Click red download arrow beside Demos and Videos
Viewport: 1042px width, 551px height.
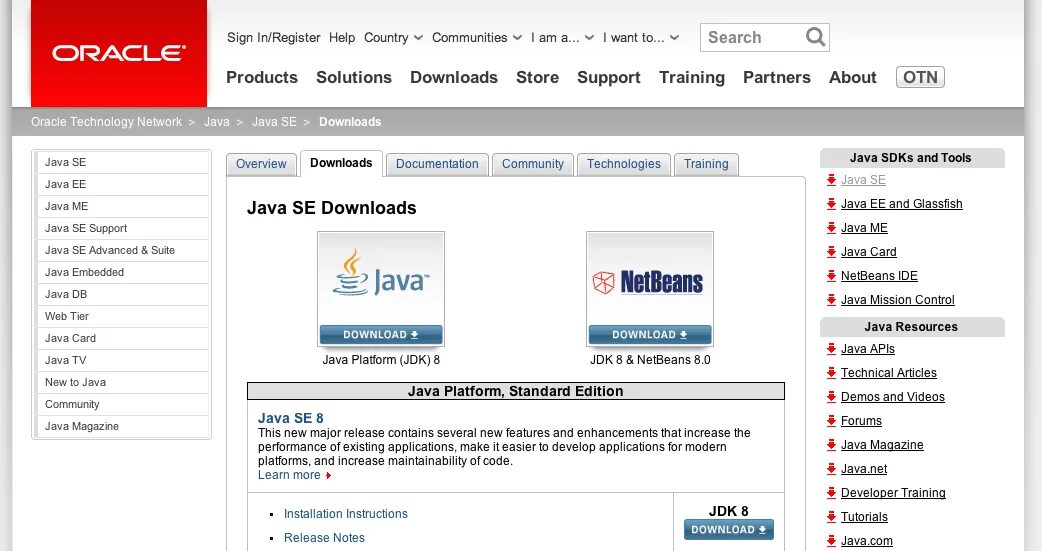pos(831,397)
